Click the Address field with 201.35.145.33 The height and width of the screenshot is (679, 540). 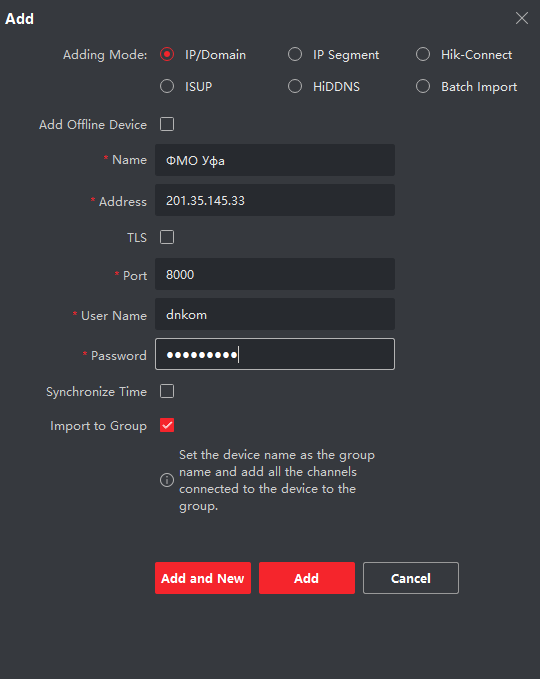pyautogui.click(x=275, y=200)
